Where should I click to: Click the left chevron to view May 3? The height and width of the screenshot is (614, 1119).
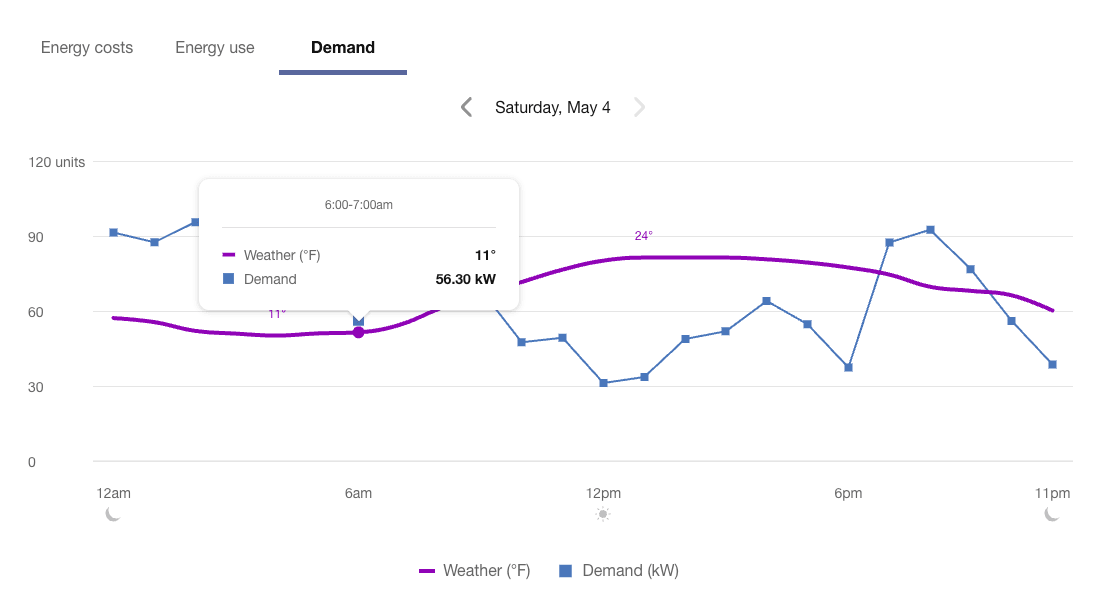click(466, 106)
